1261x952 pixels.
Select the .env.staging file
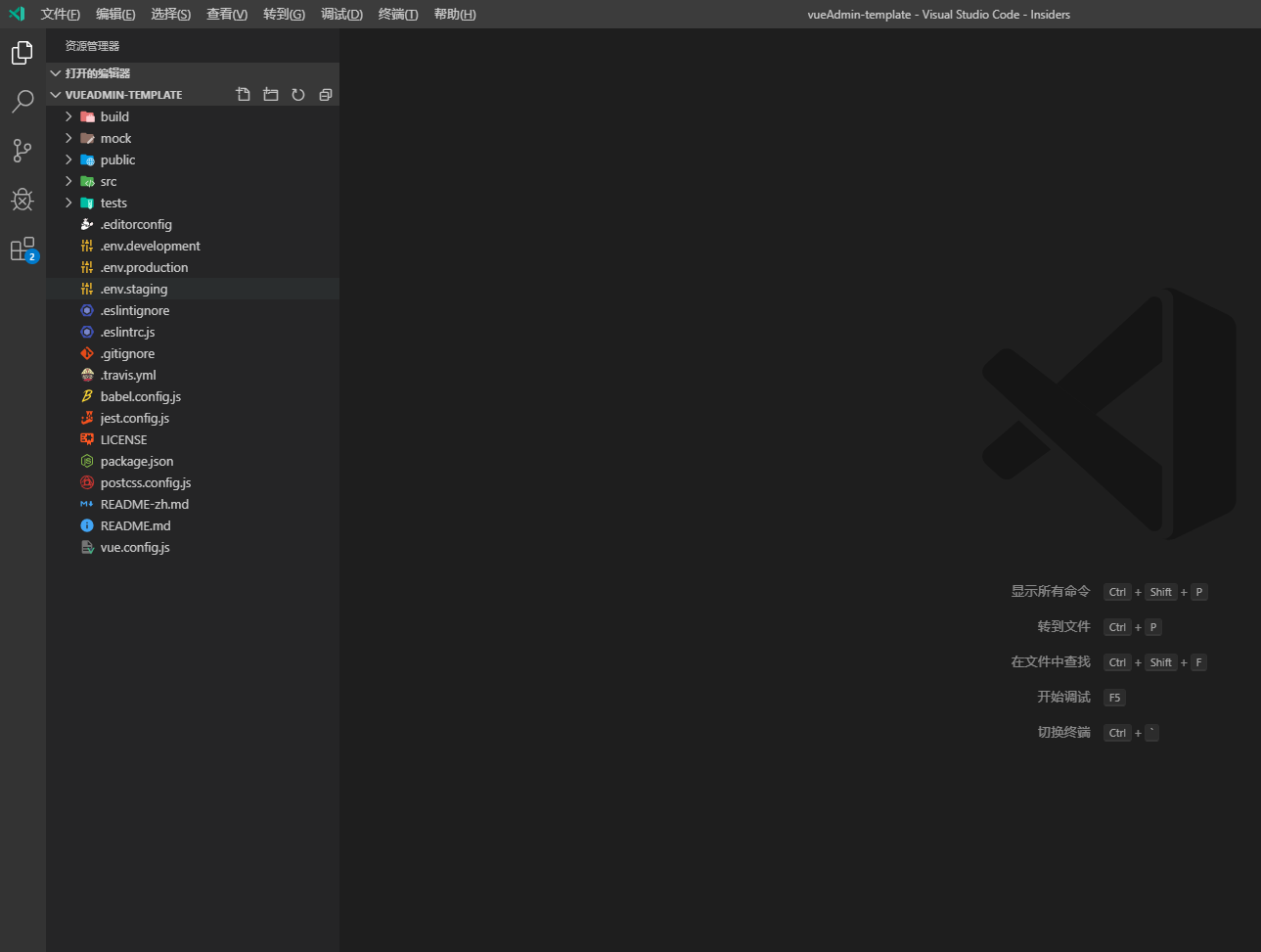(x=193, y=289)
